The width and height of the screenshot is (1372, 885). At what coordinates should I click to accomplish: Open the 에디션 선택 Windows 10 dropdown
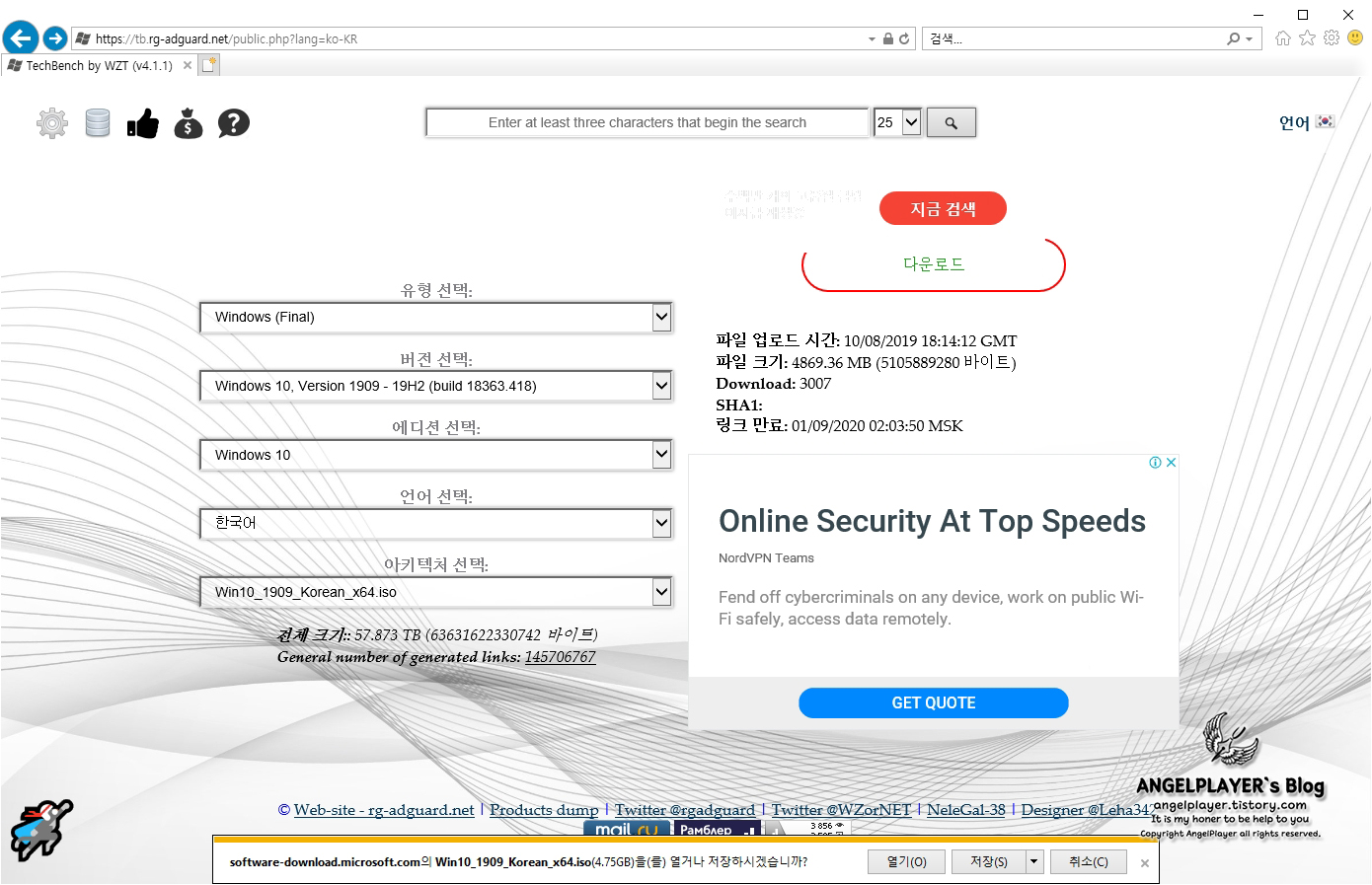point(435,455)
